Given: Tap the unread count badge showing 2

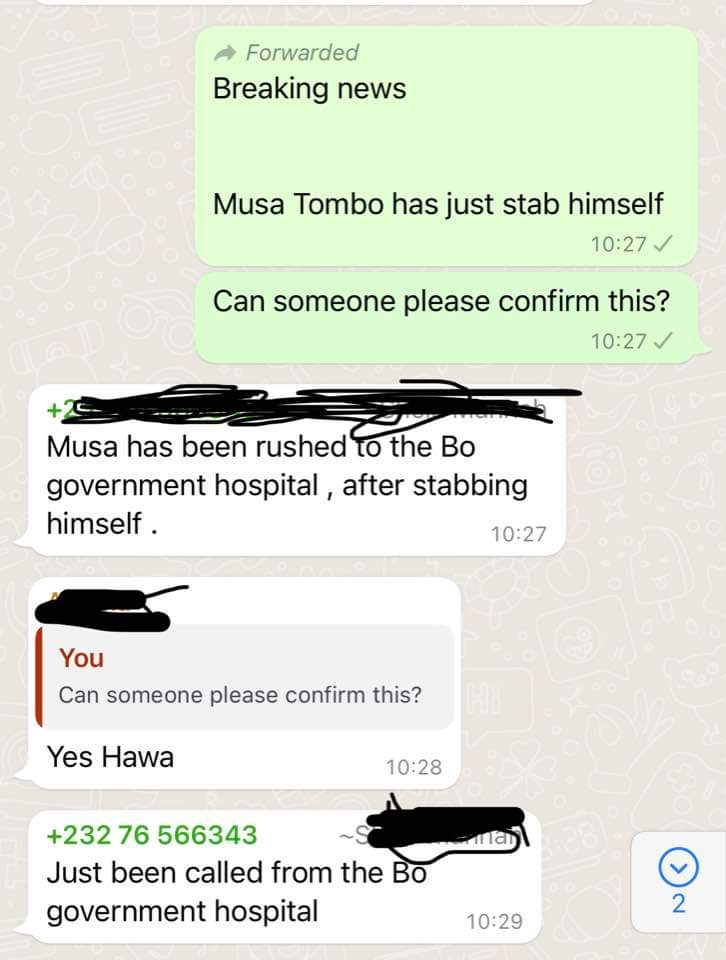Looking at the screenshot, I should click(x=678, y=904).
